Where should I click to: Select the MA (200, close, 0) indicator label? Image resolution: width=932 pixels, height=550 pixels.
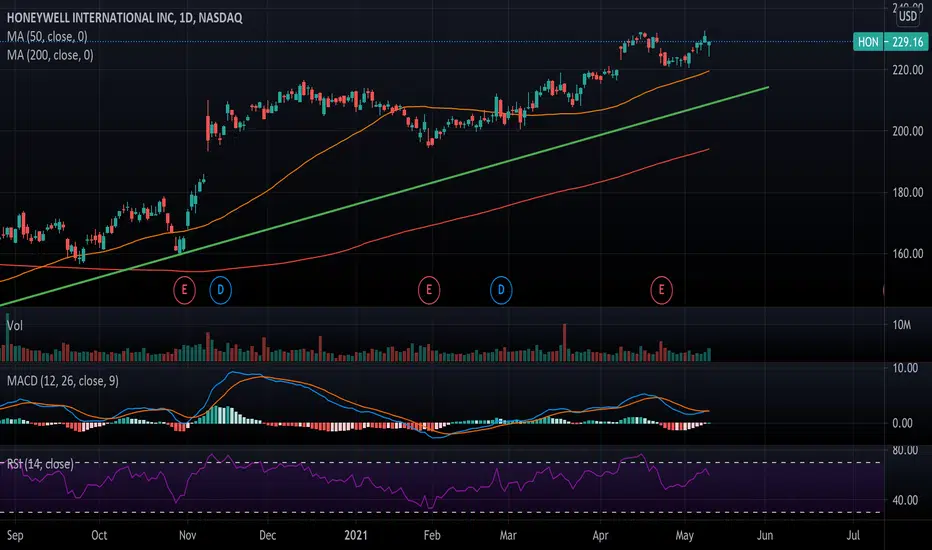tap(50, 55)
